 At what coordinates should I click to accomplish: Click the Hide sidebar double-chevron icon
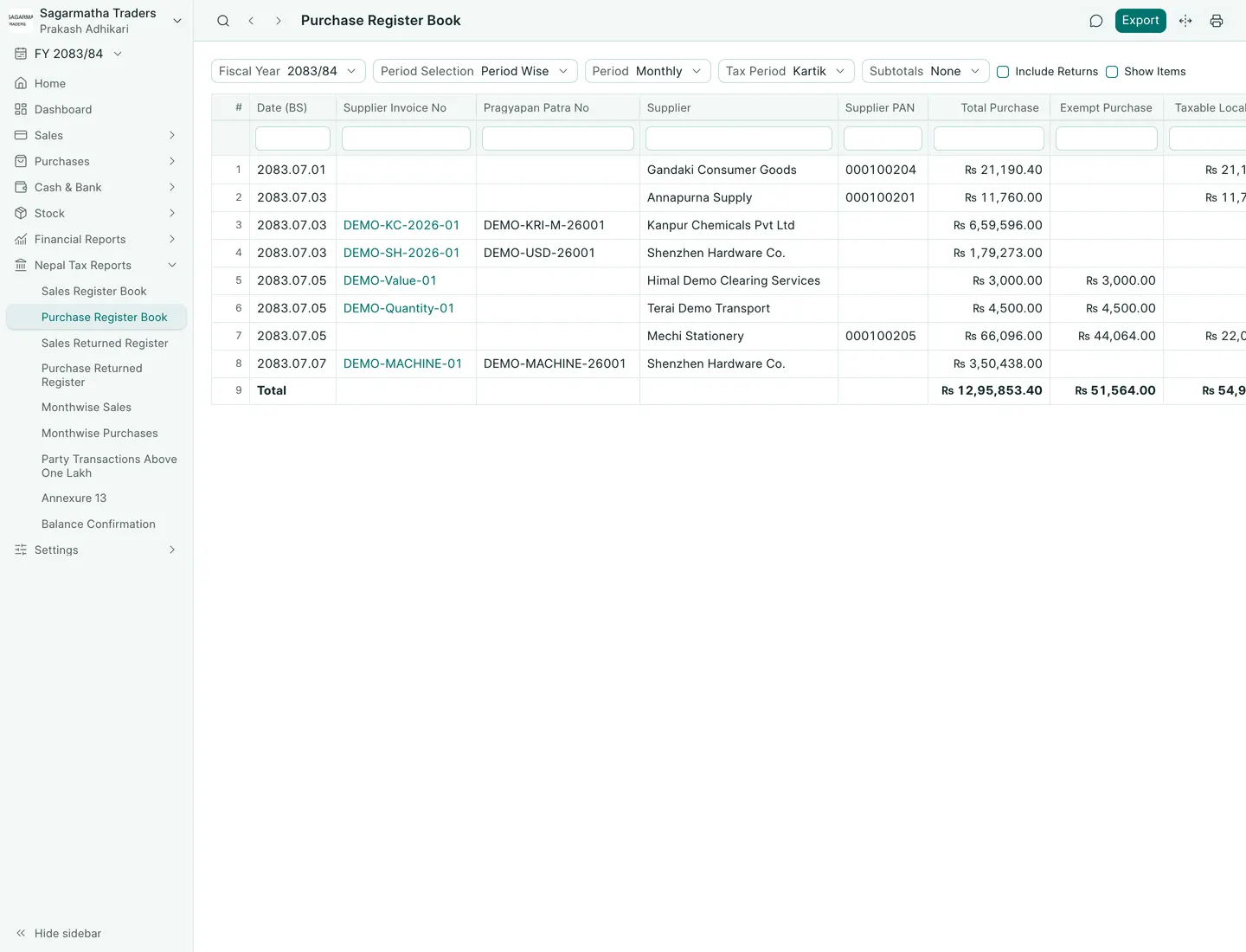(21, 933)
